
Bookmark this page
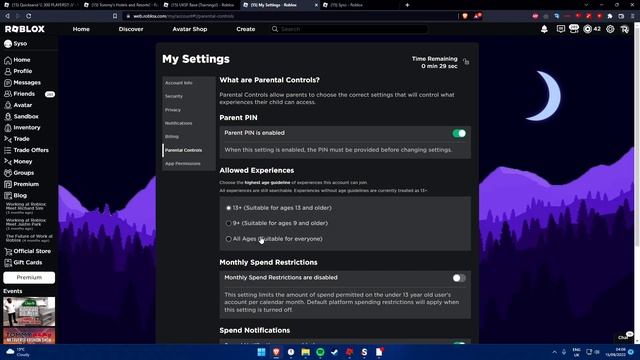[x=115, y=16]
